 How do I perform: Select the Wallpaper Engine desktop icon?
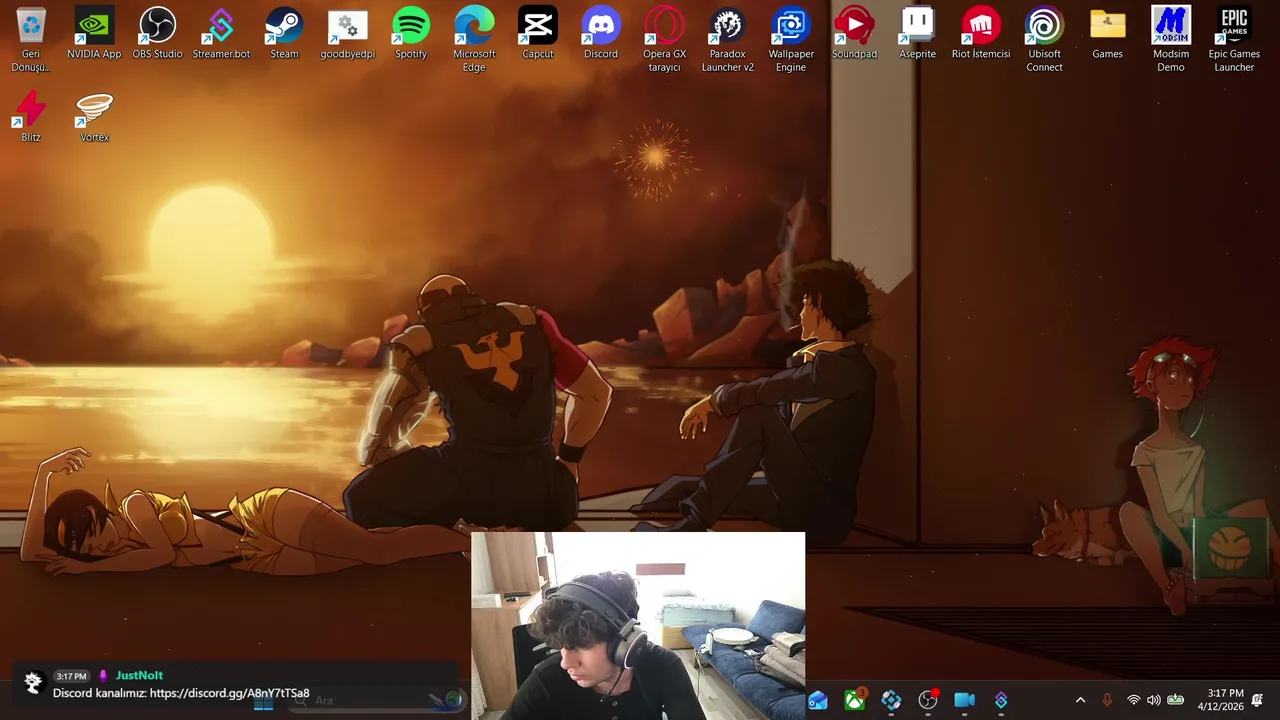tap(791, 40)
